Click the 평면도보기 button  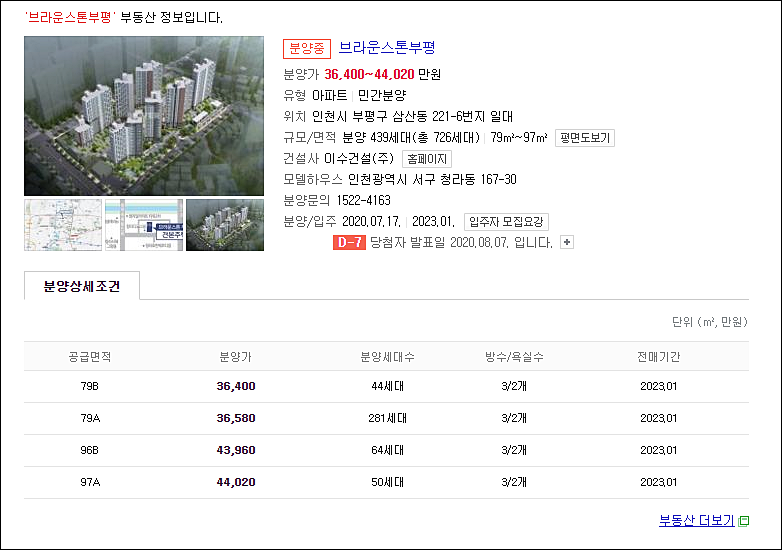(585, 138)
